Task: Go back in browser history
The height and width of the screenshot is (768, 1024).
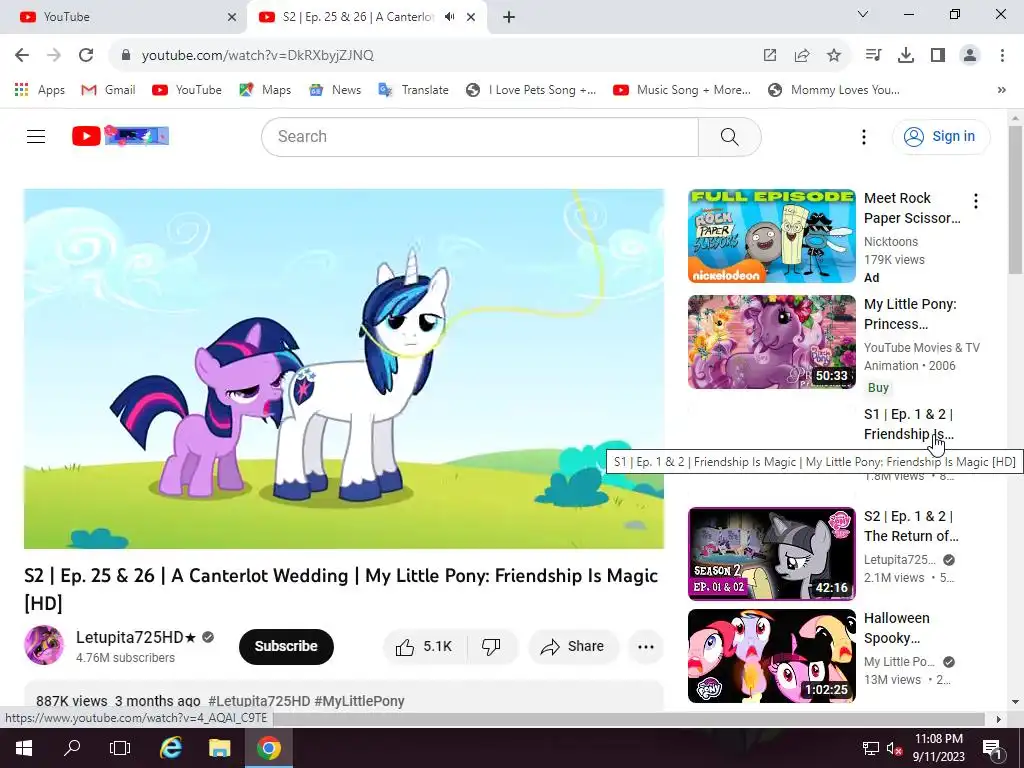Action: pos(22,55)
